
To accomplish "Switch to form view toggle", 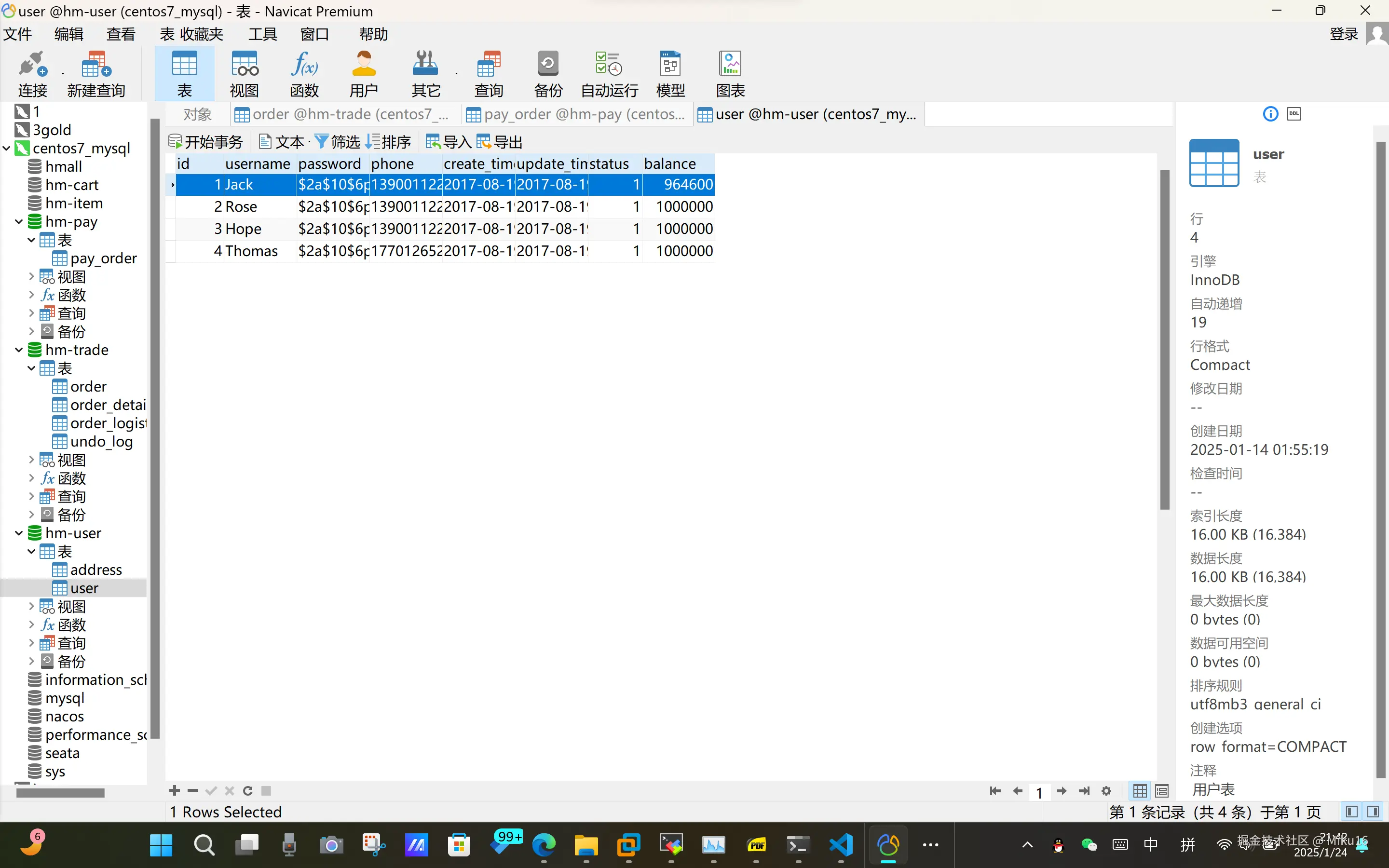I will tap(1162, 791).
